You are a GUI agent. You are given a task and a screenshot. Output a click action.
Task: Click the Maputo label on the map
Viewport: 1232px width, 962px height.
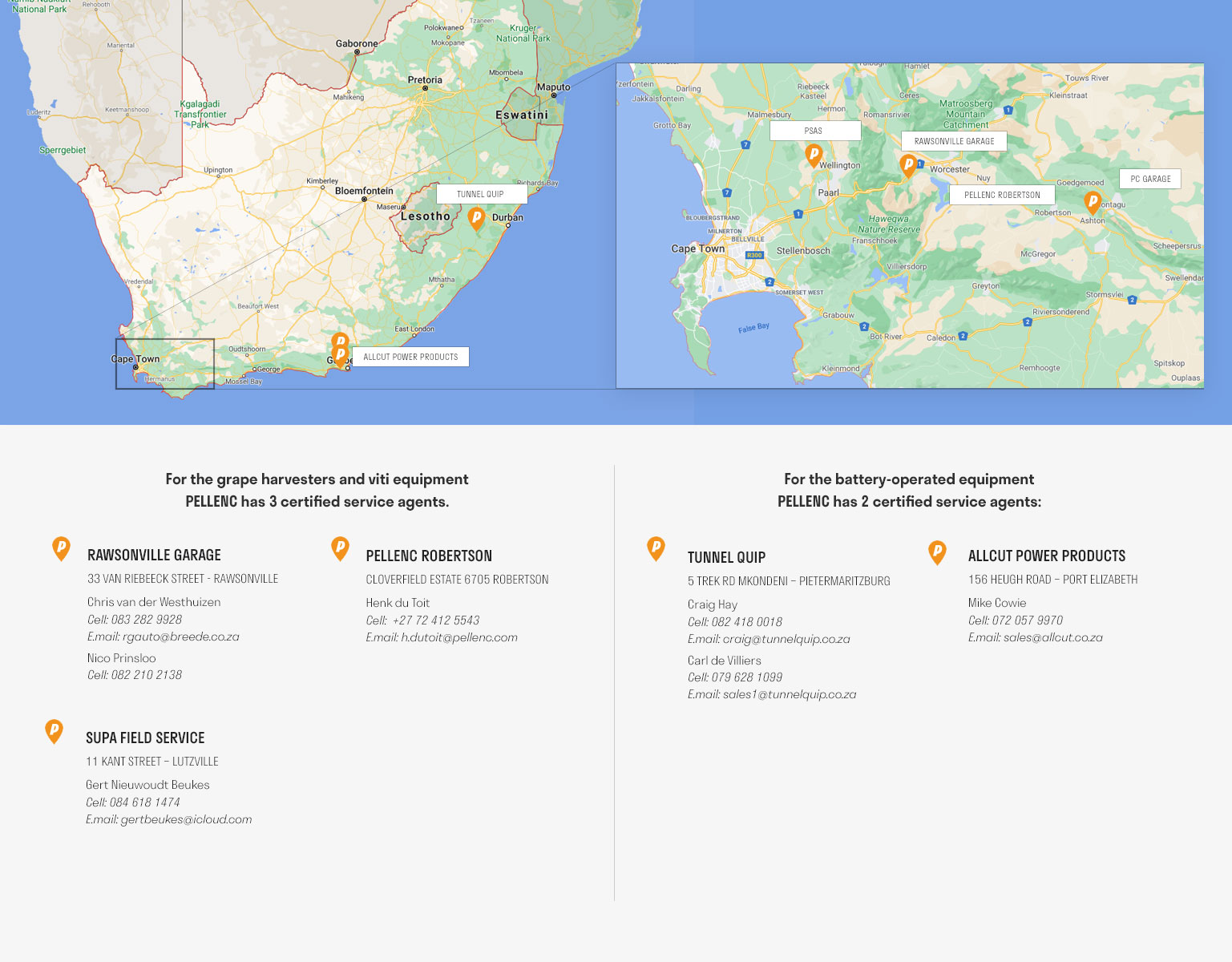554,87
